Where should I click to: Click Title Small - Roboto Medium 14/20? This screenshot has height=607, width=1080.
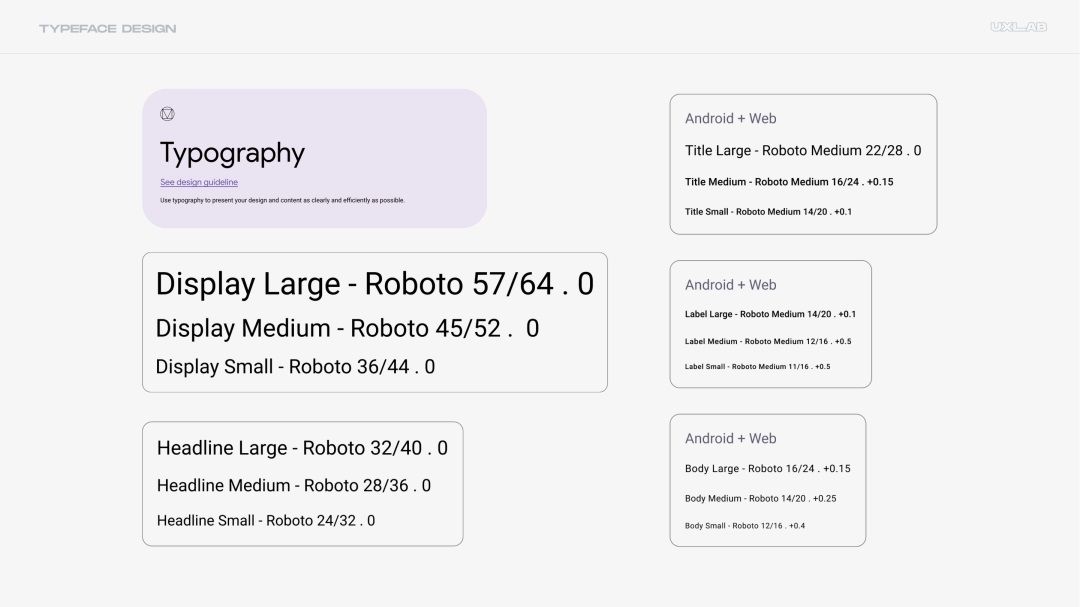click(768, 212)
